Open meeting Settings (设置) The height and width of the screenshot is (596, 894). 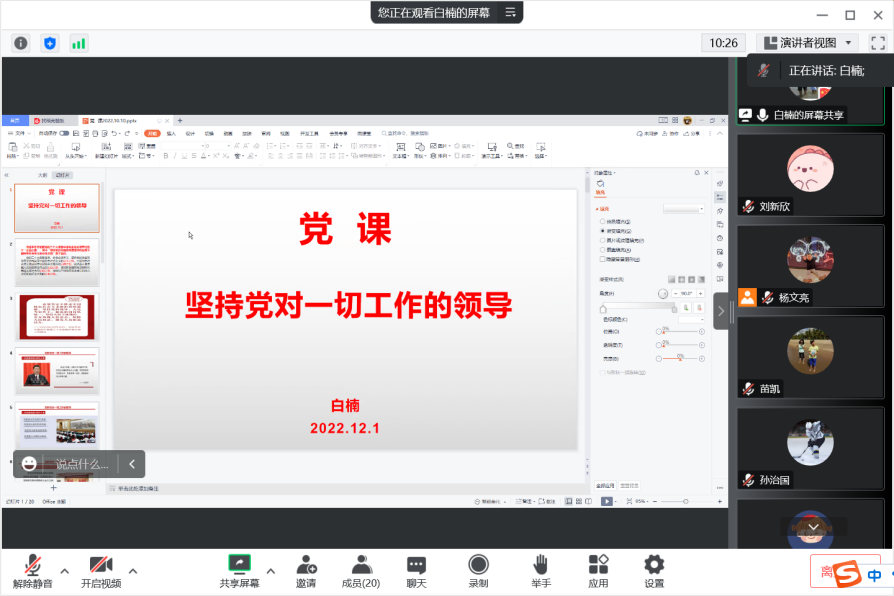[654, 571]
